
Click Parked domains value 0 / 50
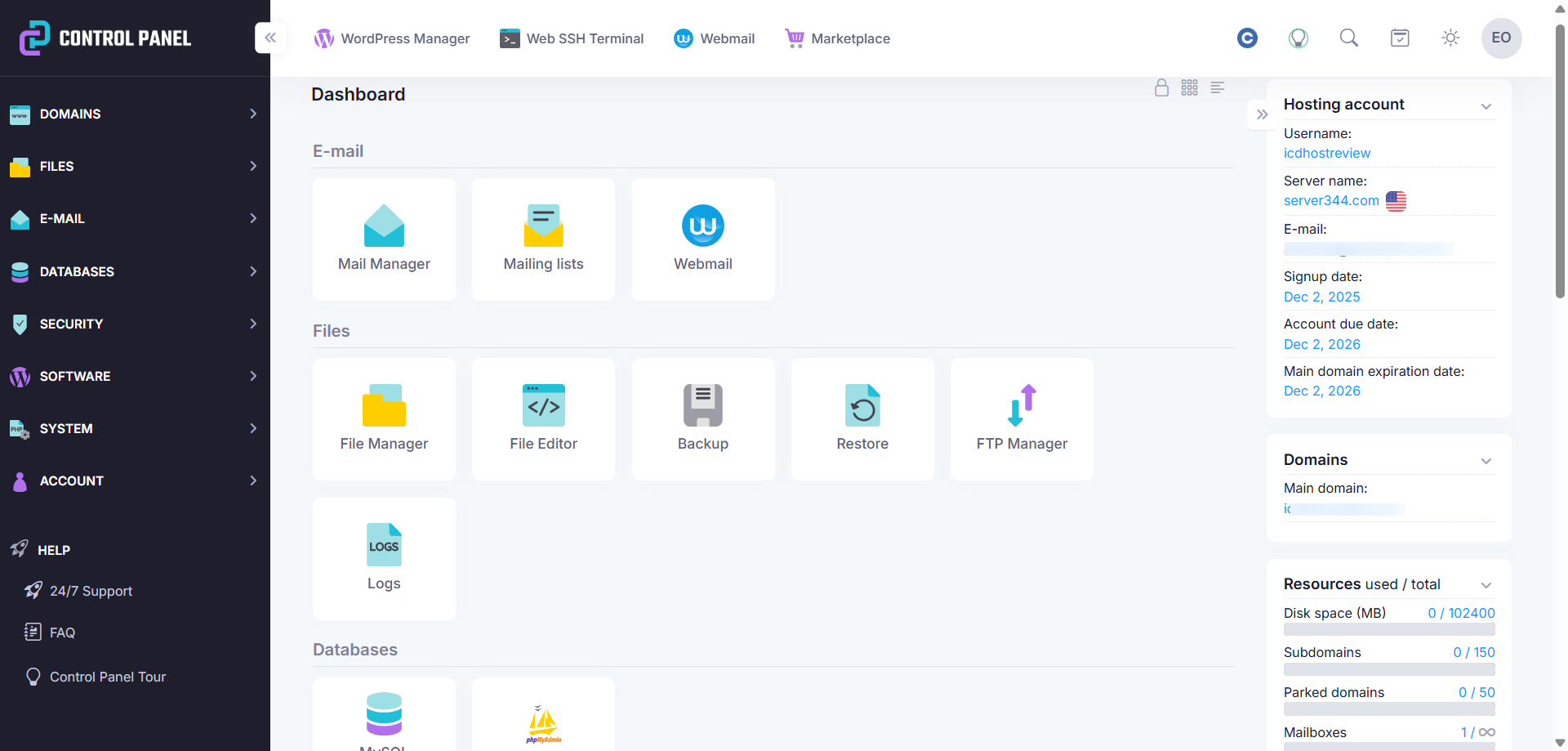1477,693
